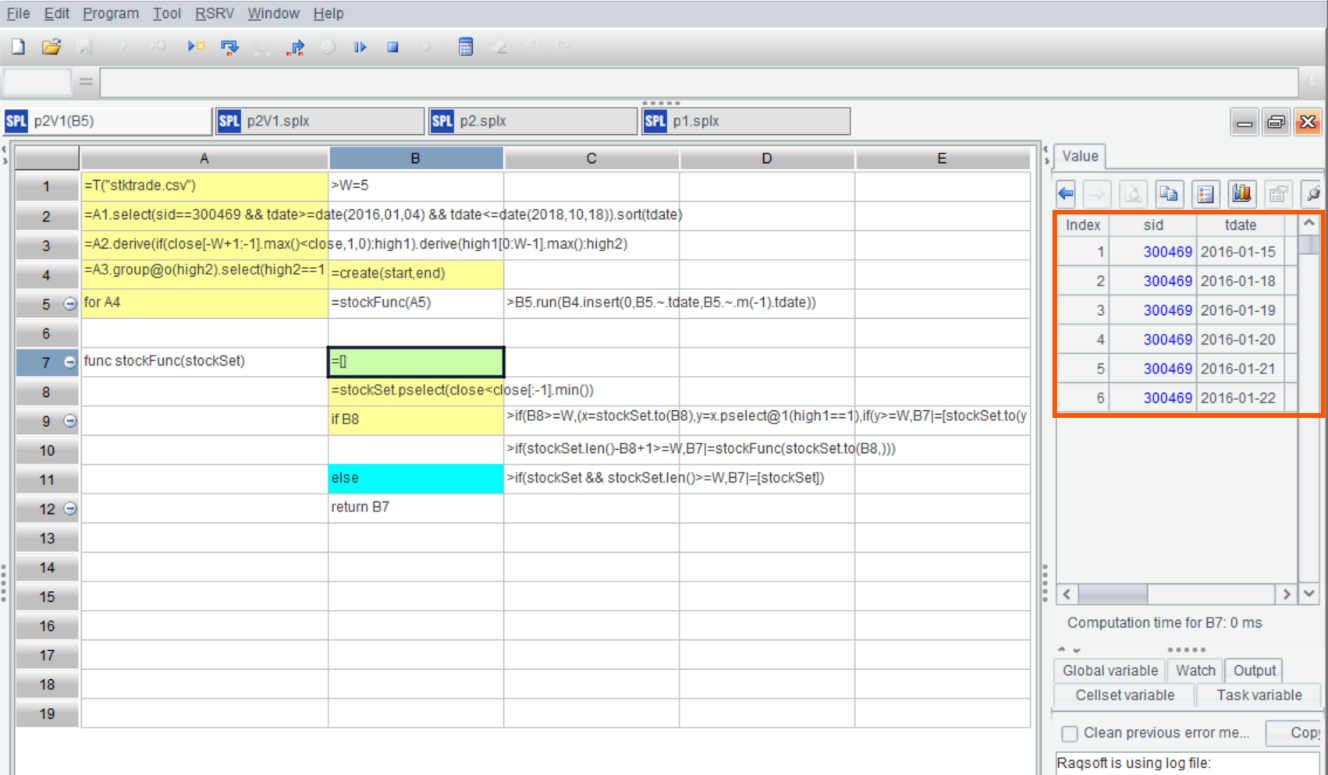Open the Program menu

[x=111, y=13]
